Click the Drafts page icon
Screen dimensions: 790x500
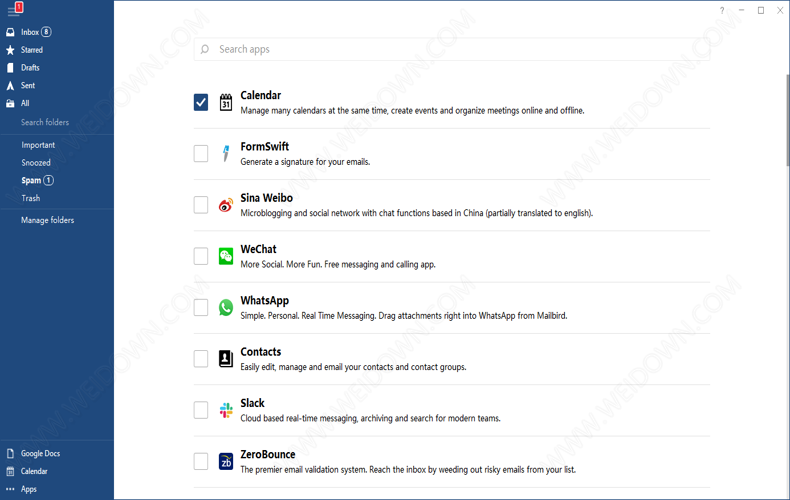click(10, 68)
